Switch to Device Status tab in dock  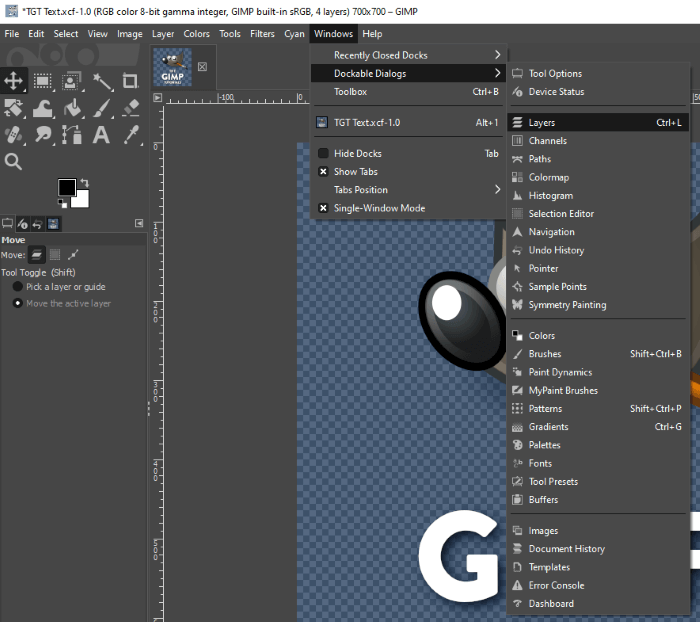click(22, 224)
